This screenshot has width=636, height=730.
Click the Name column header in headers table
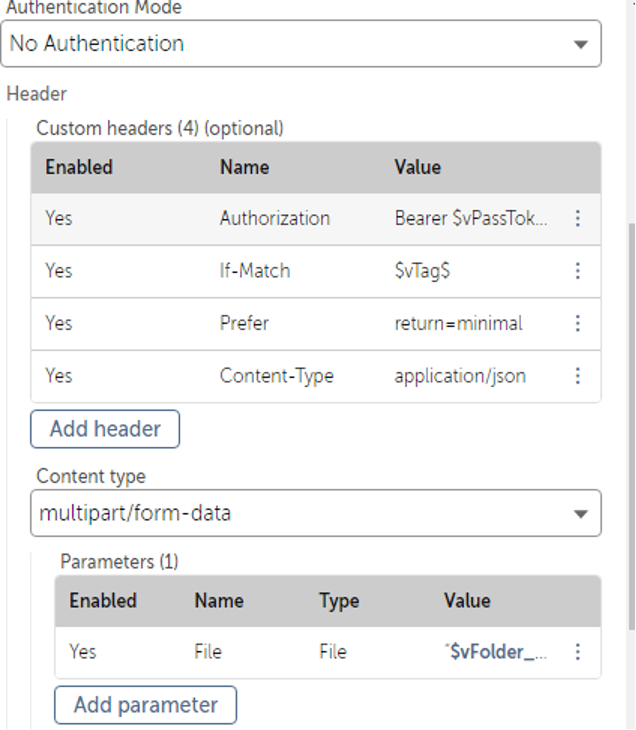[x=244, y=168]
